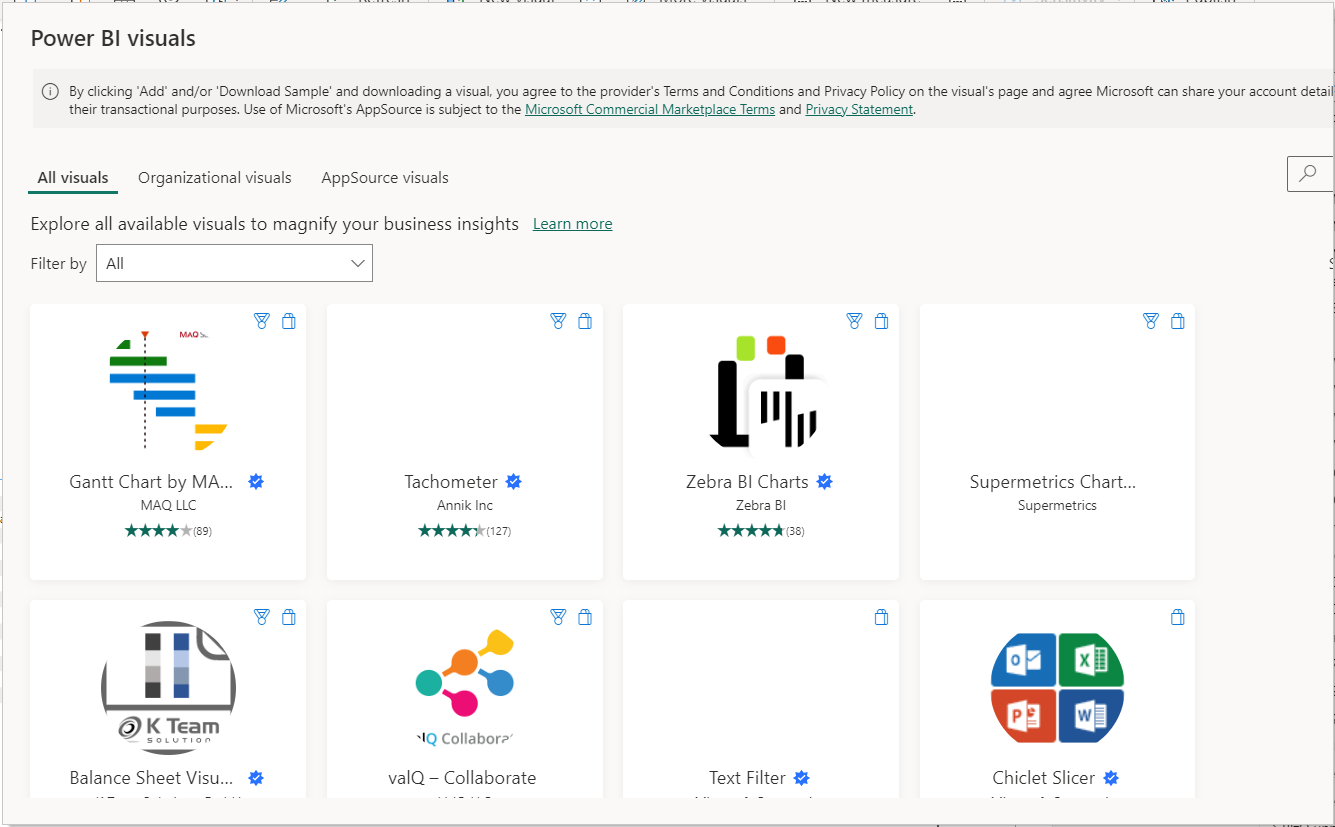The width and height of the screenshot is (1335, 827).
Task: Follow the Learn more link
Action: [573, 224]
